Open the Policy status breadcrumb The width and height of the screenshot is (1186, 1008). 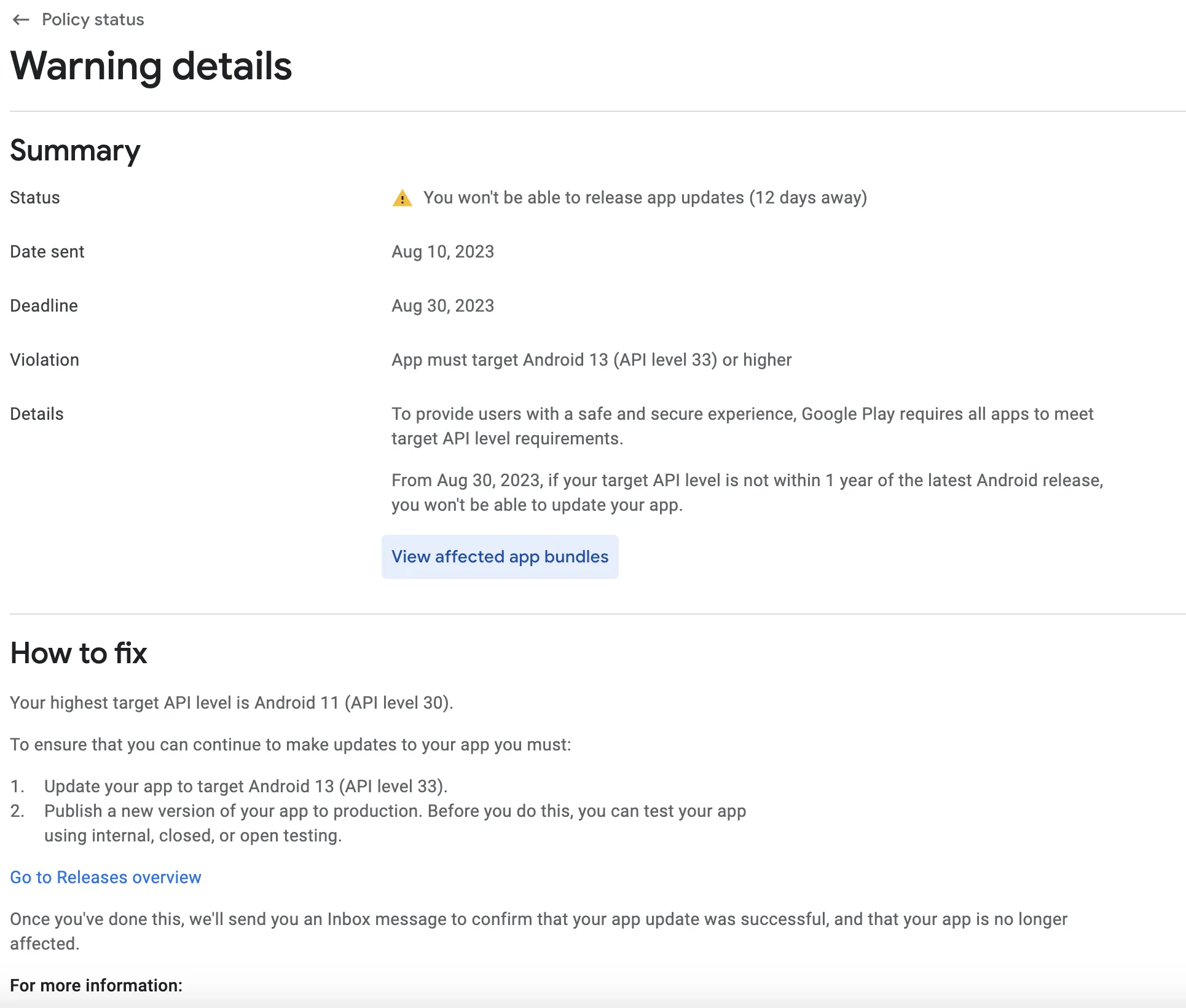pyautogui.click(x=93, y=20)
